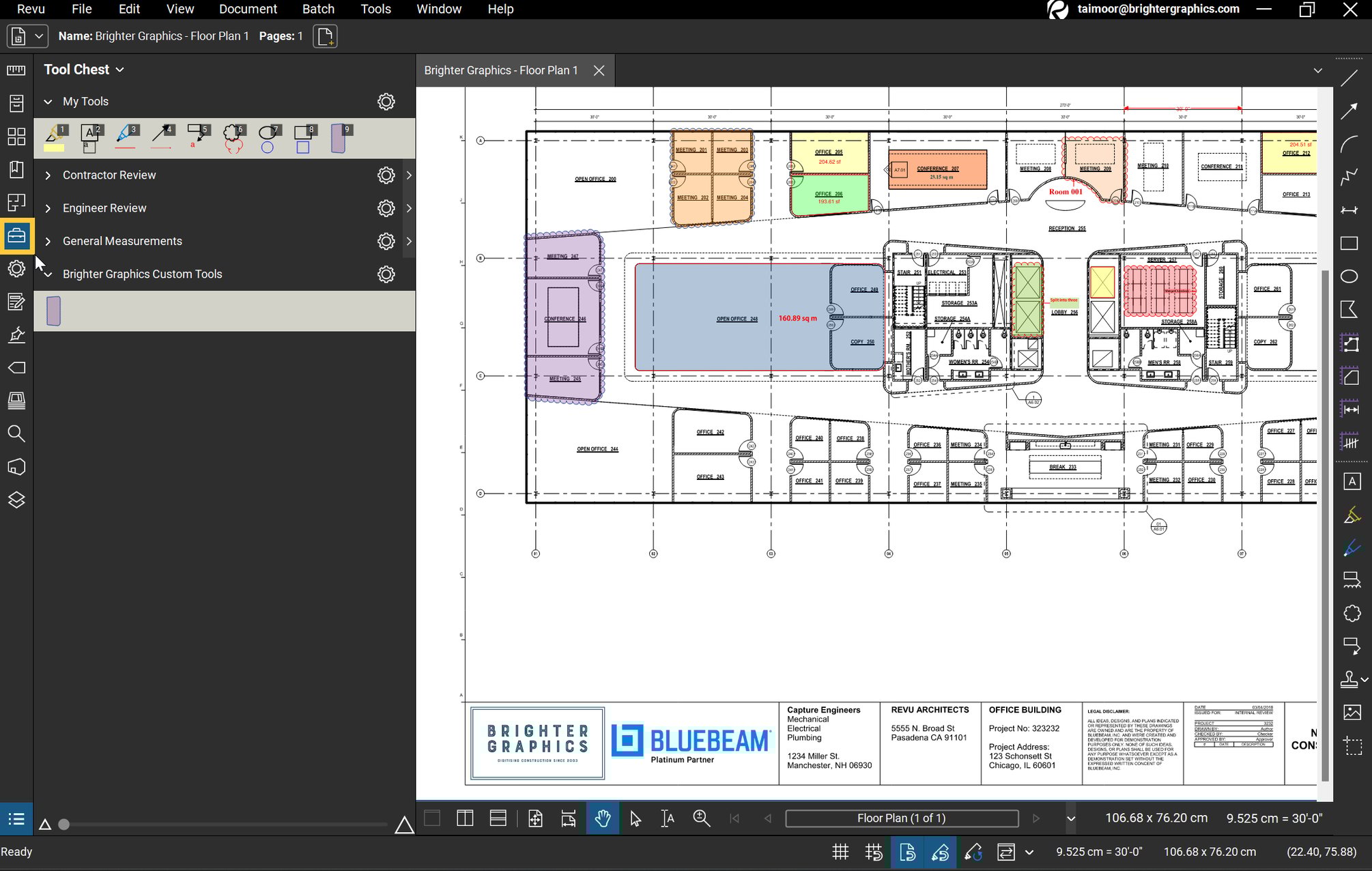
Task: Click the page navigation field showing Floor Plan
Action: 901,818
